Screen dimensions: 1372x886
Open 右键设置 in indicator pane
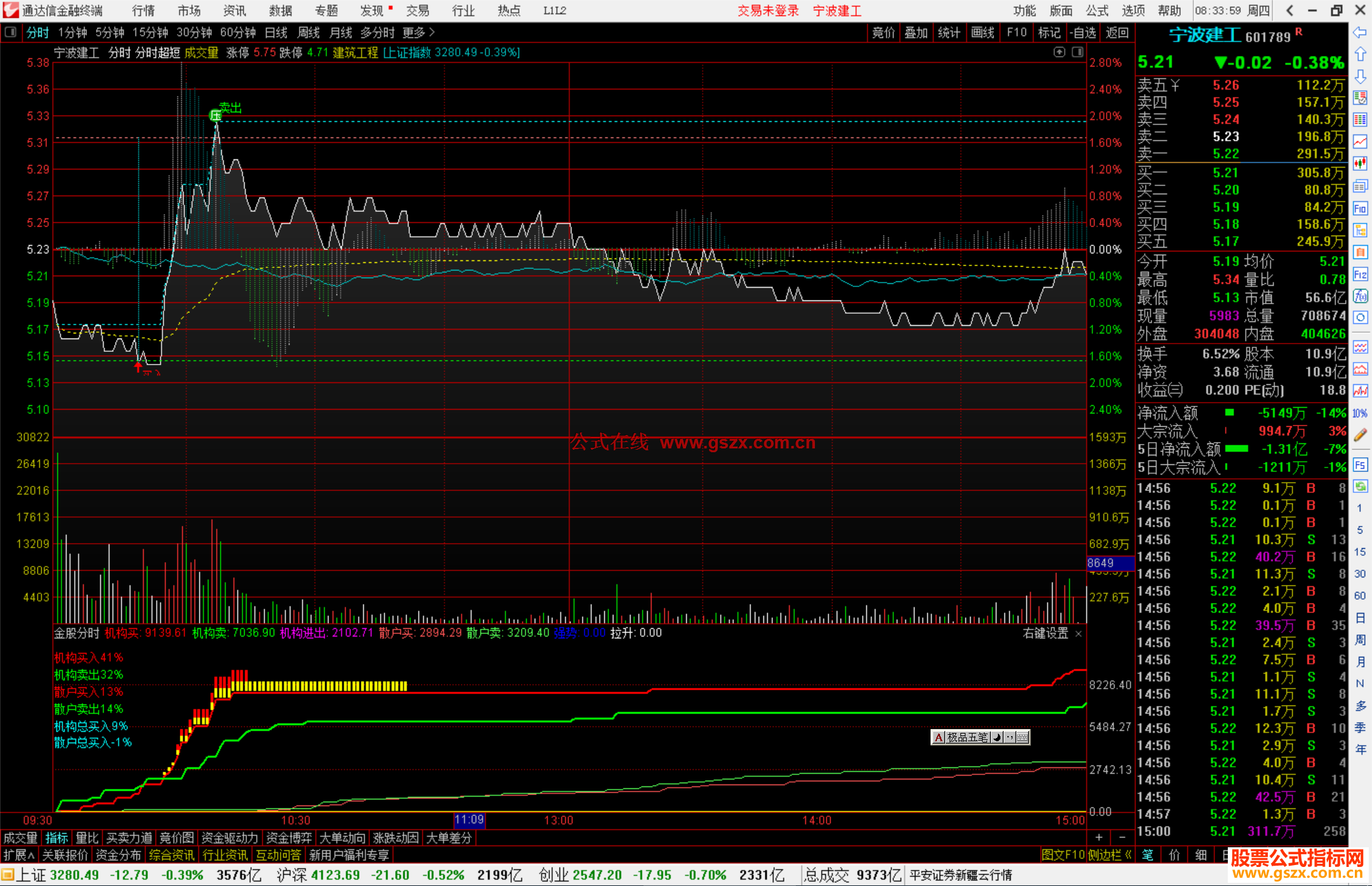(1046, 633)
